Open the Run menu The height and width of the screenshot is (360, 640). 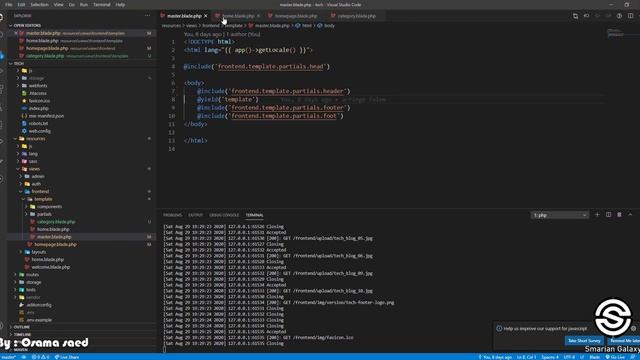point(84,4)
